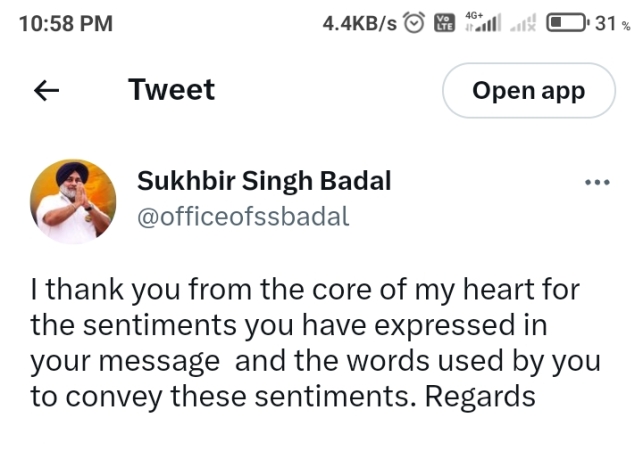Screen dimensions: 643x451
Task: Click the Sukhbir Singh Badal display name
Action: [x=264, y=181]
